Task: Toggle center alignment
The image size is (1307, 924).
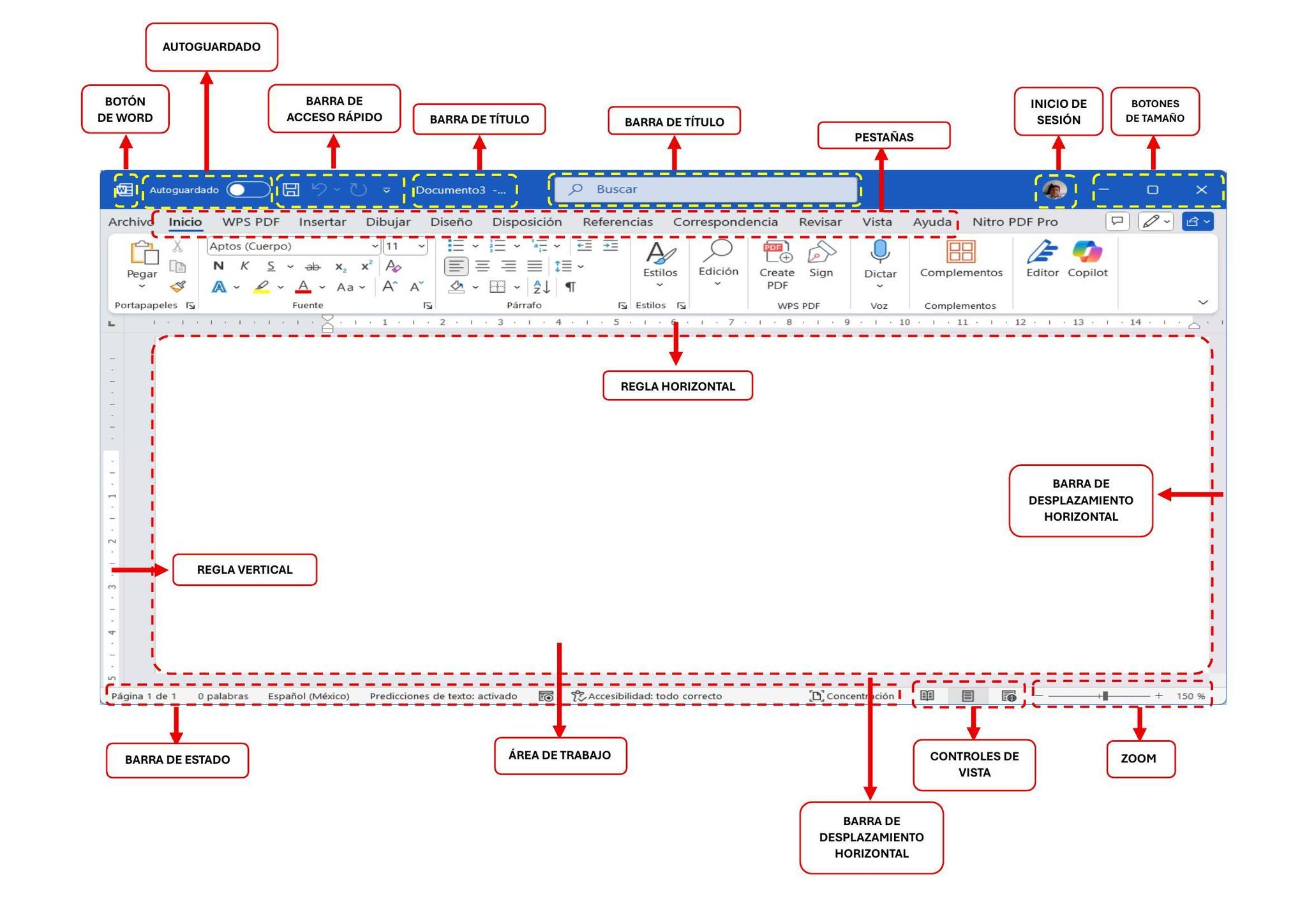Action: coord(482,266)
